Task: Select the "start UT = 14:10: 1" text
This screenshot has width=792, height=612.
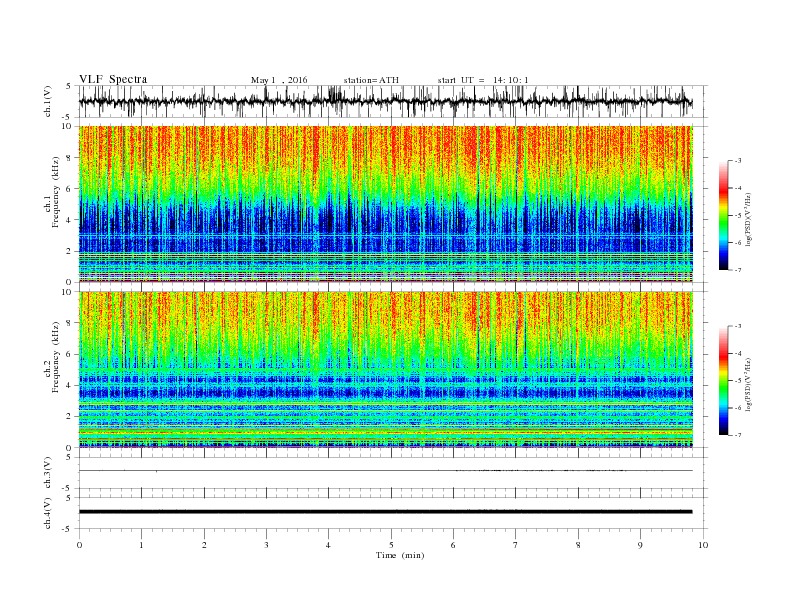Action: [x=483, y=80]
